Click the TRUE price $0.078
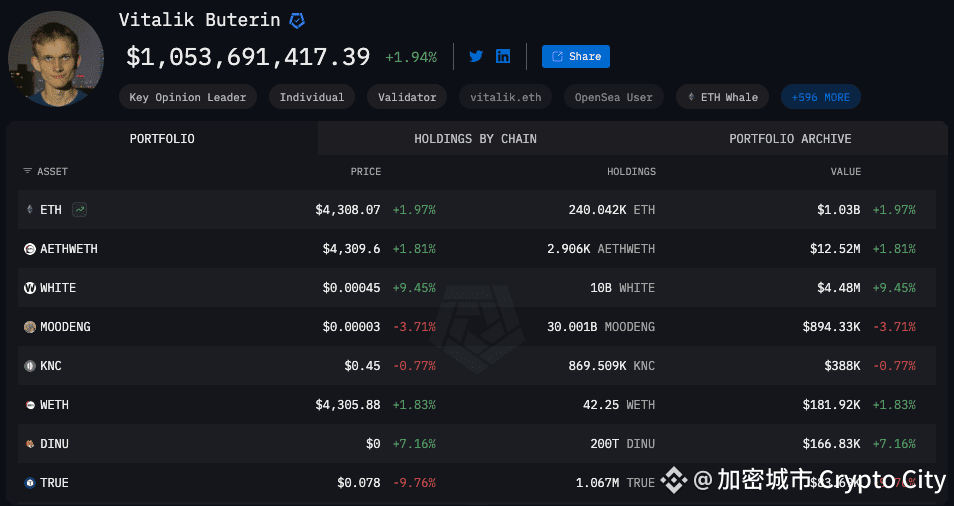Viewport: 954px width, 506px height. click(358, 483)
